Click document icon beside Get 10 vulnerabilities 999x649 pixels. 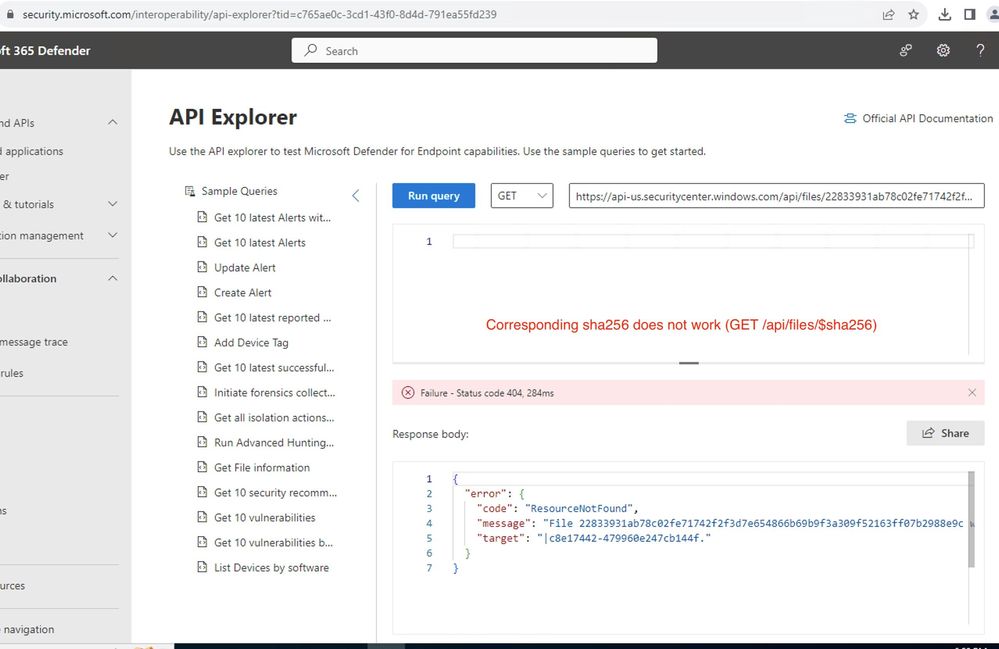[x=202, y=517]
